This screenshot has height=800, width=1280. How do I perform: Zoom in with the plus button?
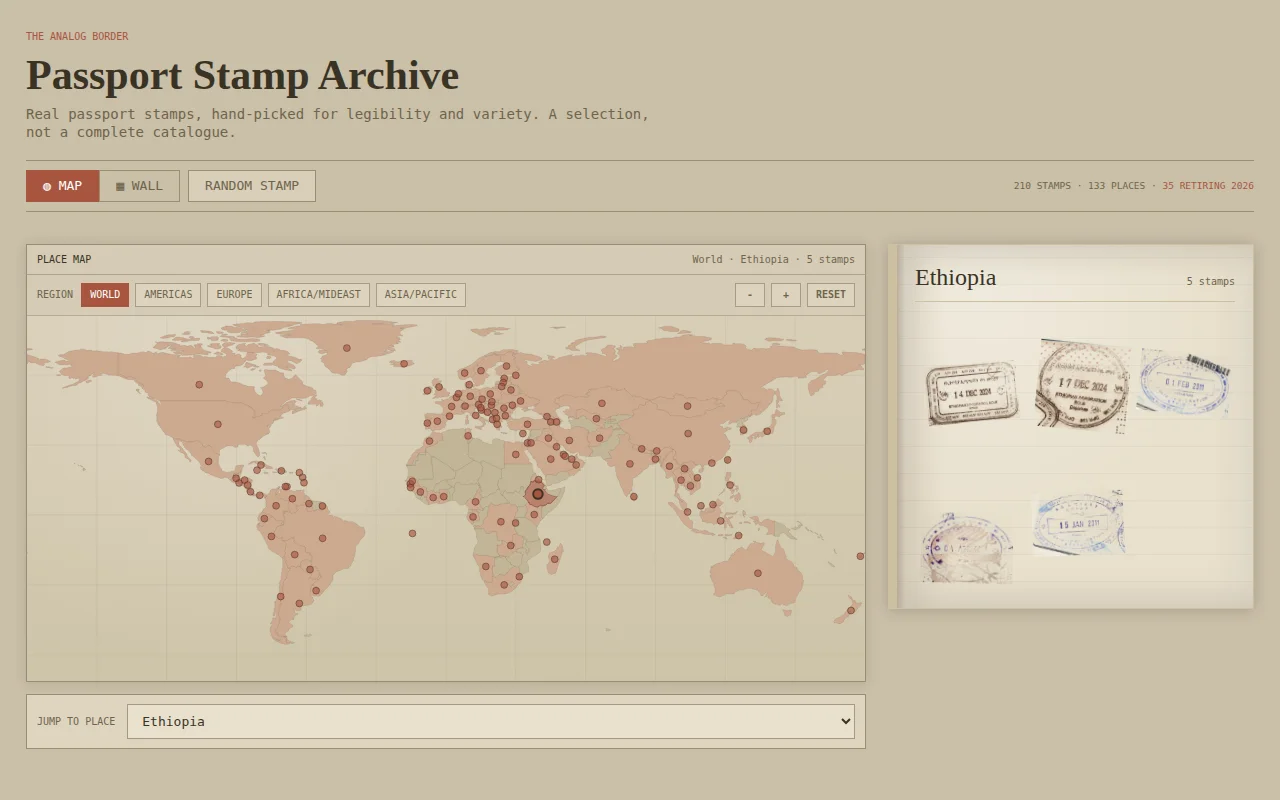coord(786,295)
